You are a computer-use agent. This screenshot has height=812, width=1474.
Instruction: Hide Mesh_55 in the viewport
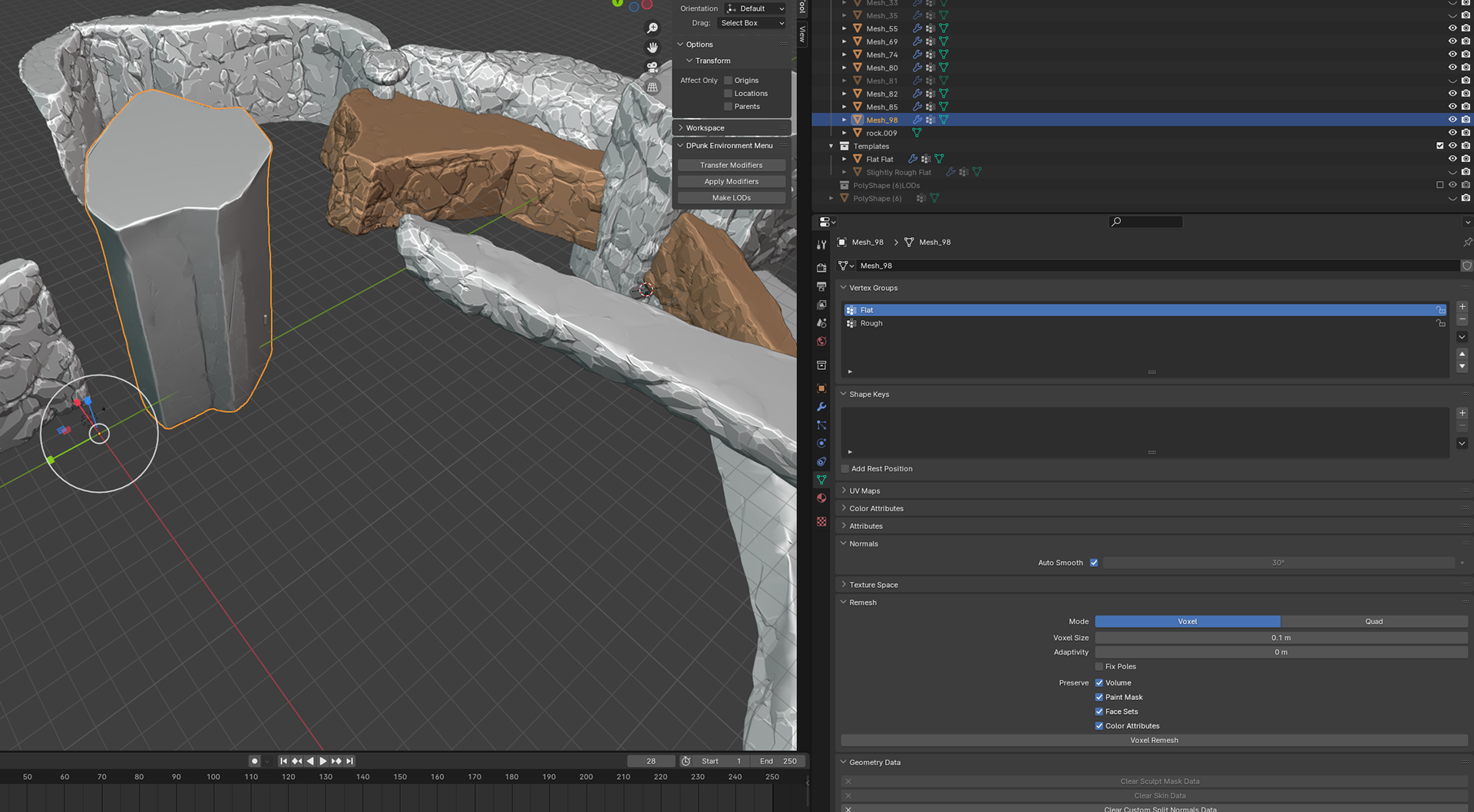click(x=1453, y=28)
